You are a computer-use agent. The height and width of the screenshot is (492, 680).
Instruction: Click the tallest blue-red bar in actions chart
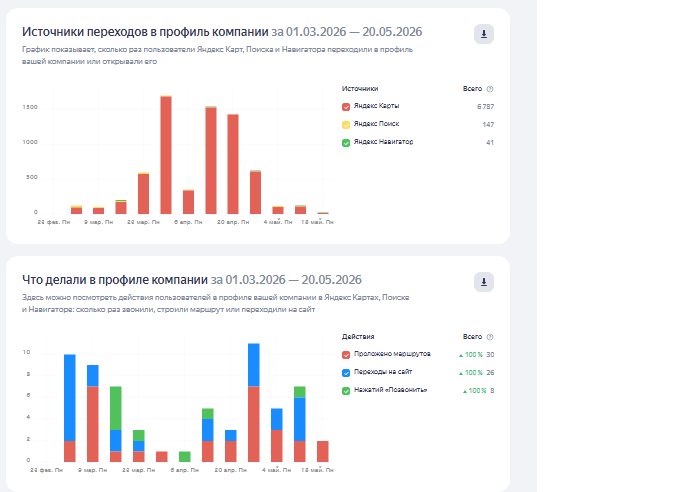254,403
